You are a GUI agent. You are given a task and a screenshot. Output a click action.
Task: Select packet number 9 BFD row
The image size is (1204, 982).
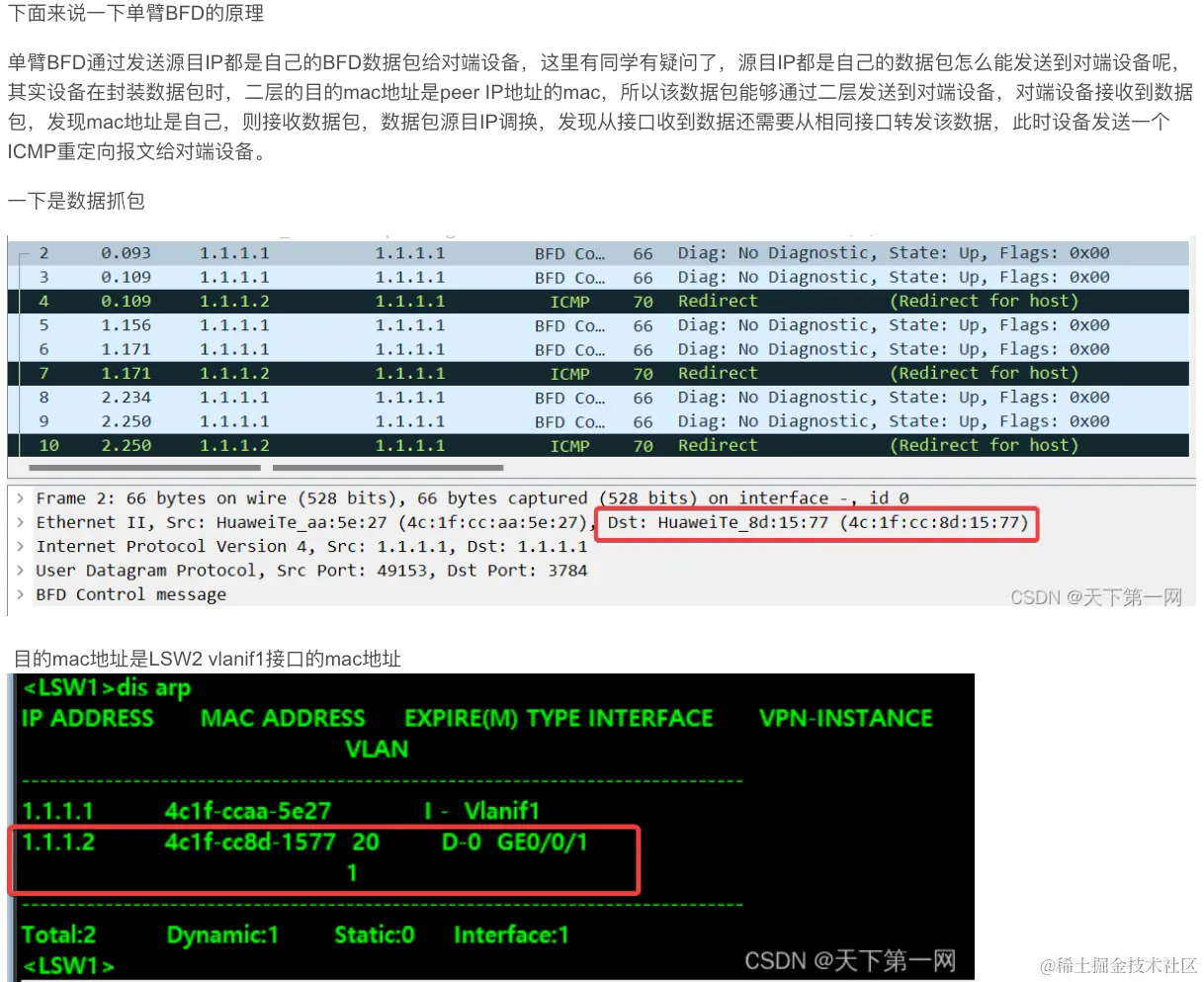click(x=598, y=421)
